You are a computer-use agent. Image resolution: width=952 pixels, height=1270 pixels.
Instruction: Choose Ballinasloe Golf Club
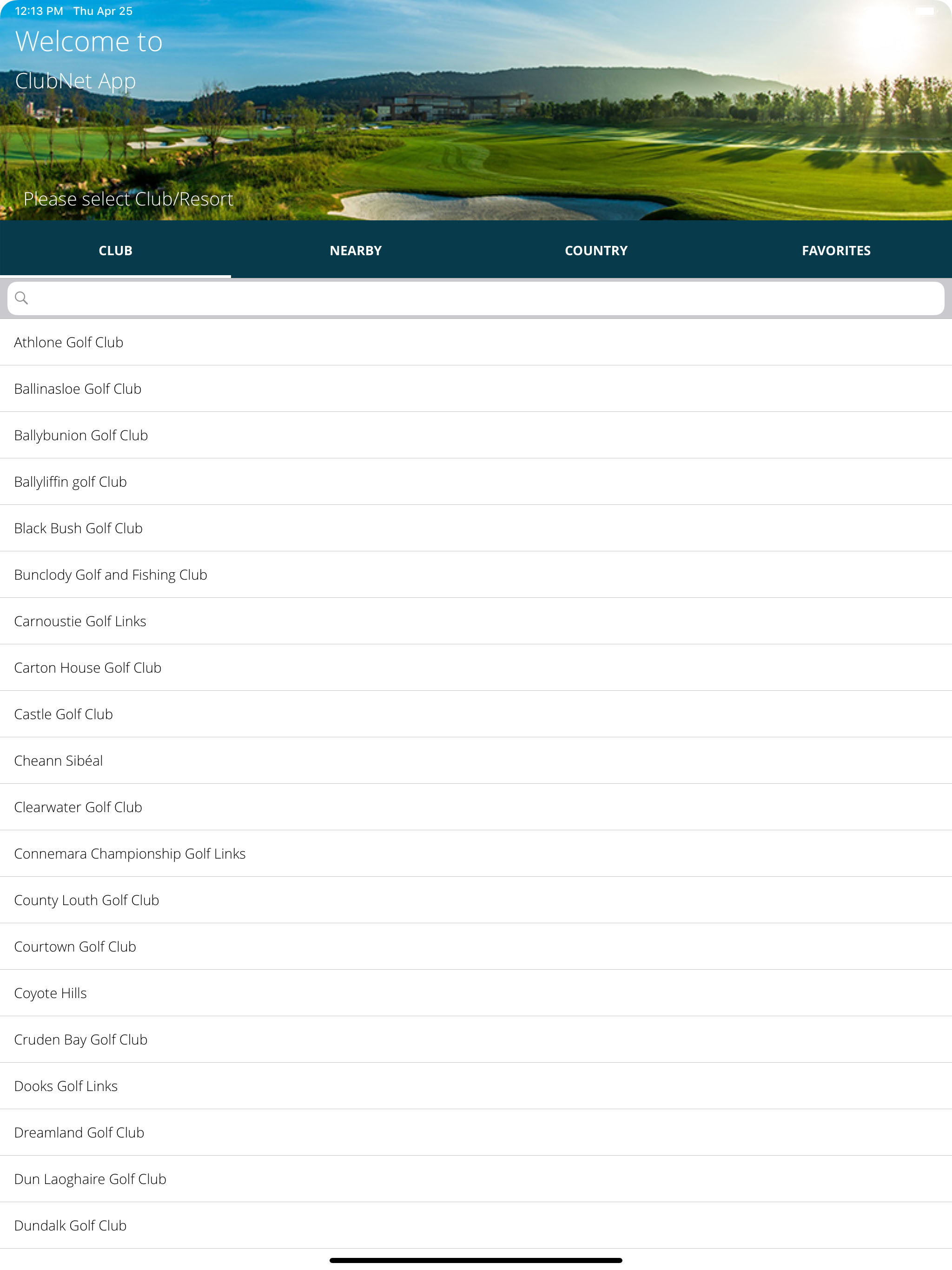(x=476, y=389)
